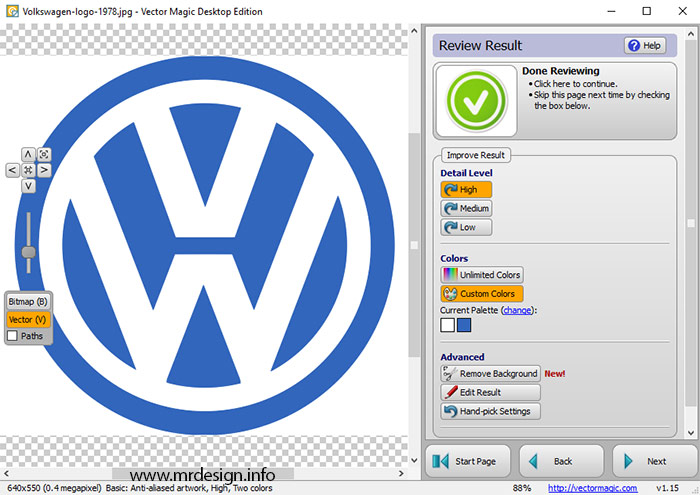Enable the Paths checkbox
This screenshot has width=700, height=495.
point(13,336)
